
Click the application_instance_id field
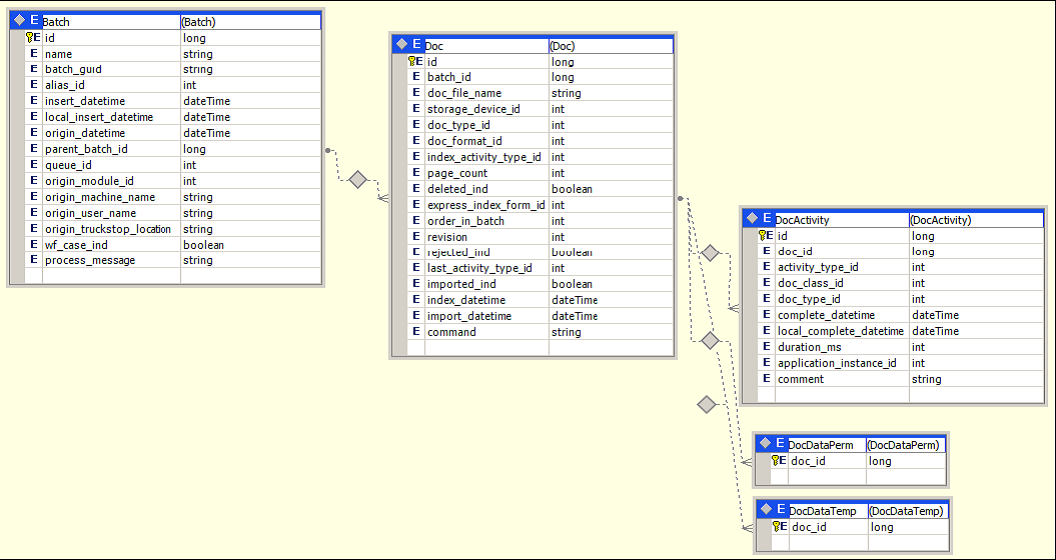coord(843,363)
